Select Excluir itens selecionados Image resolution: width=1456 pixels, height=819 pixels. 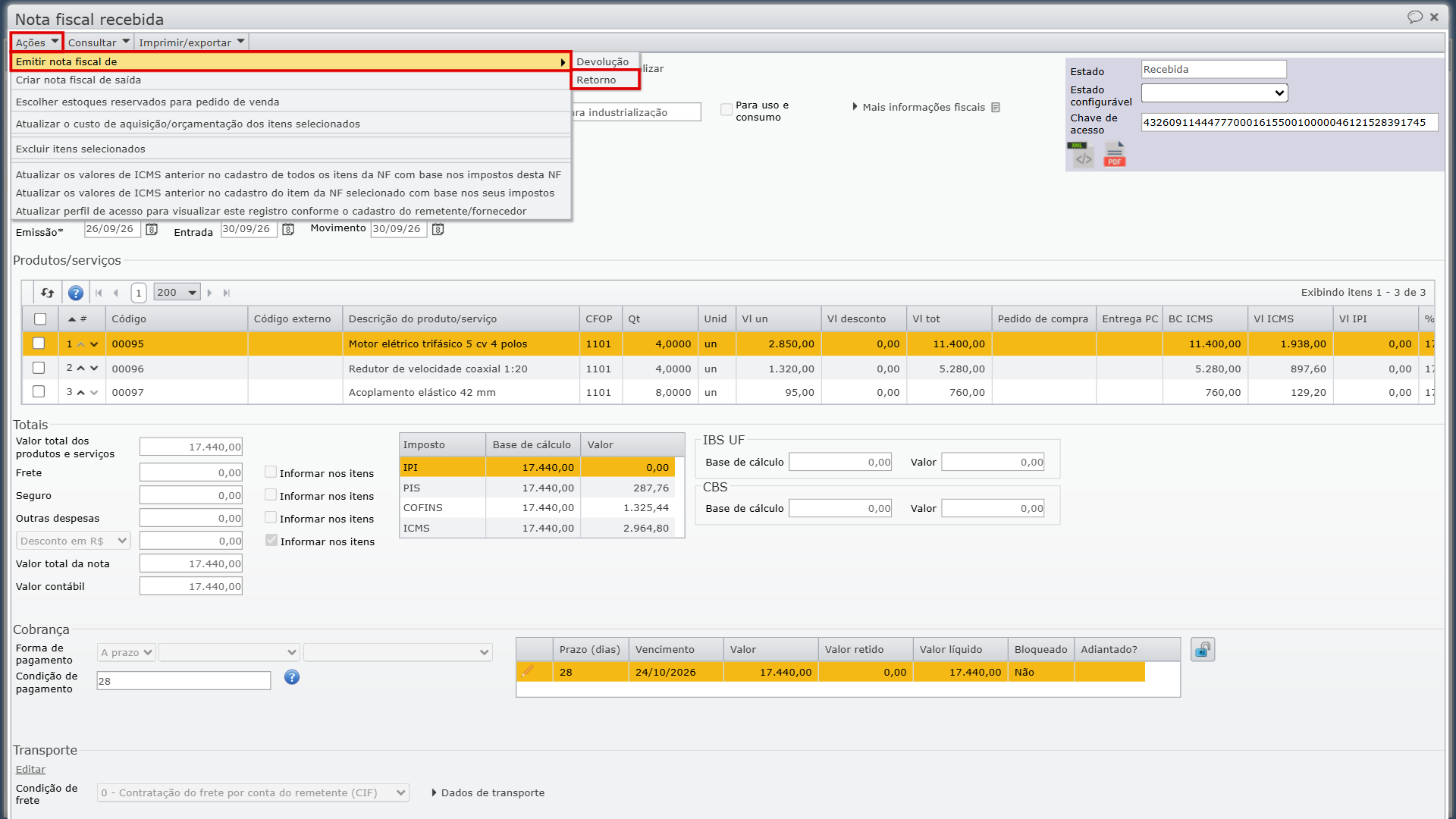click(x=291, y=149)
